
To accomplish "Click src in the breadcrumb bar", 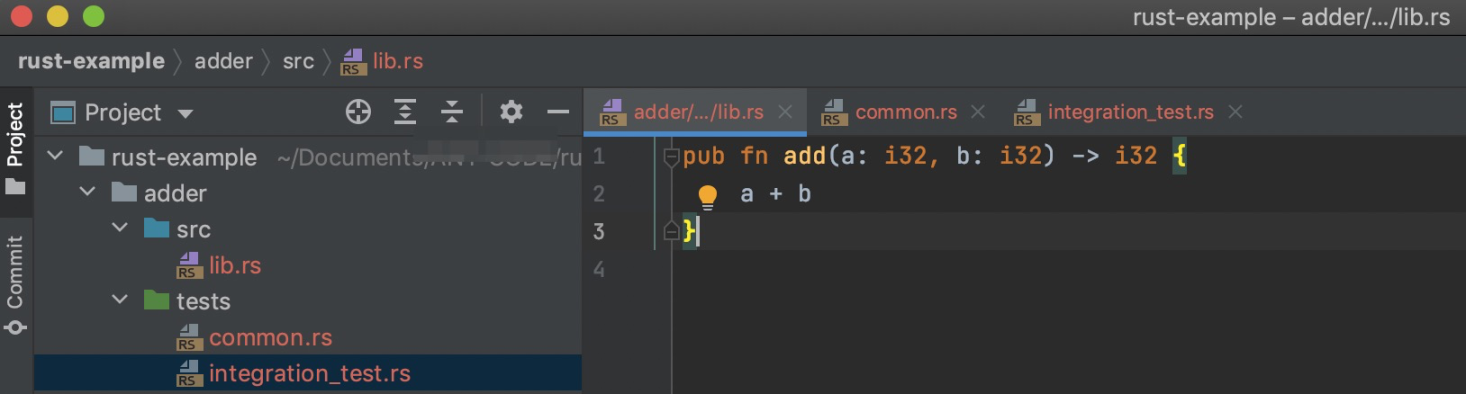I will (298, 61).
